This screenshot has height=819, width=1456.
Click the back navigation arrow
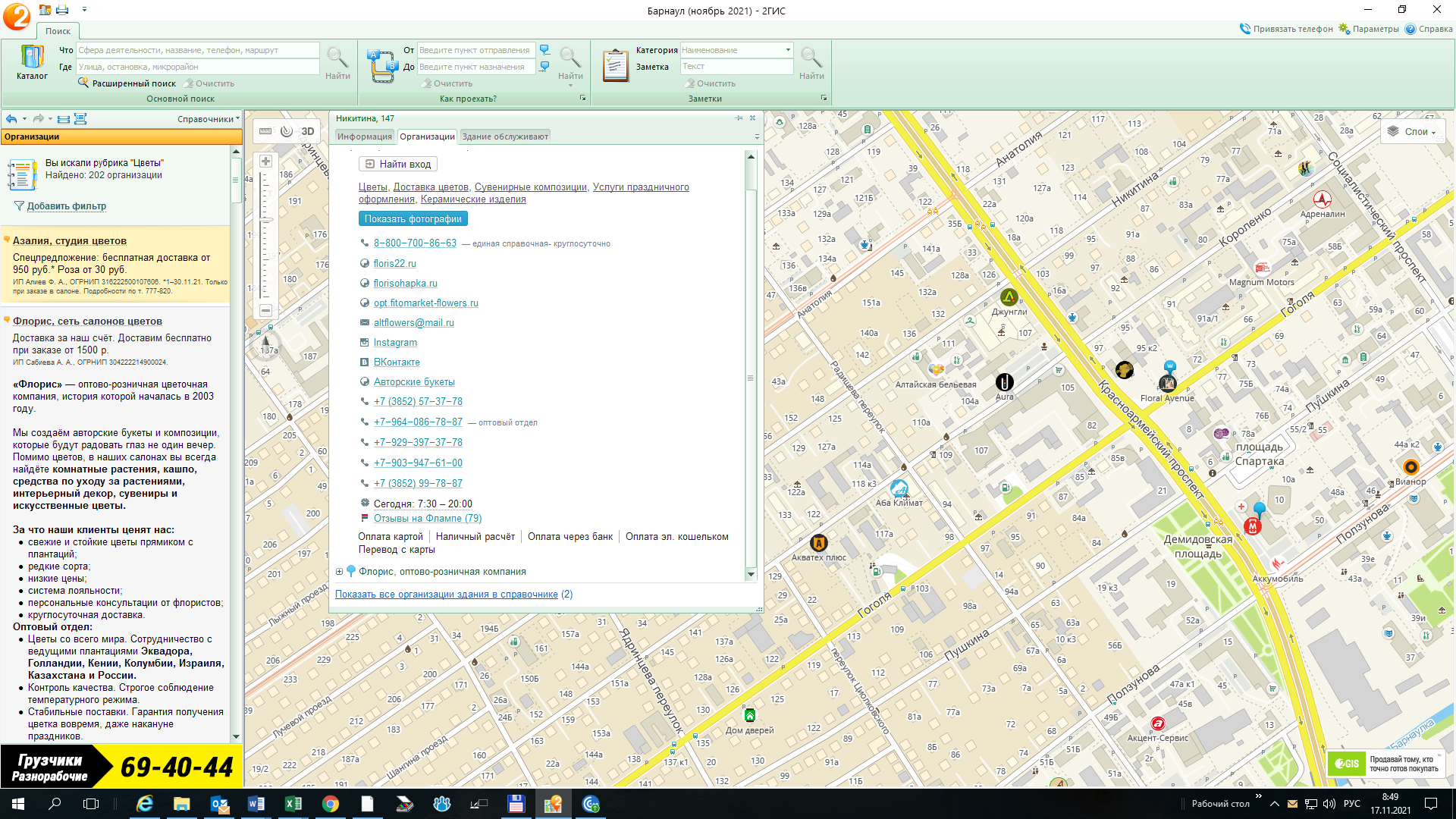[x=11, y=119]
